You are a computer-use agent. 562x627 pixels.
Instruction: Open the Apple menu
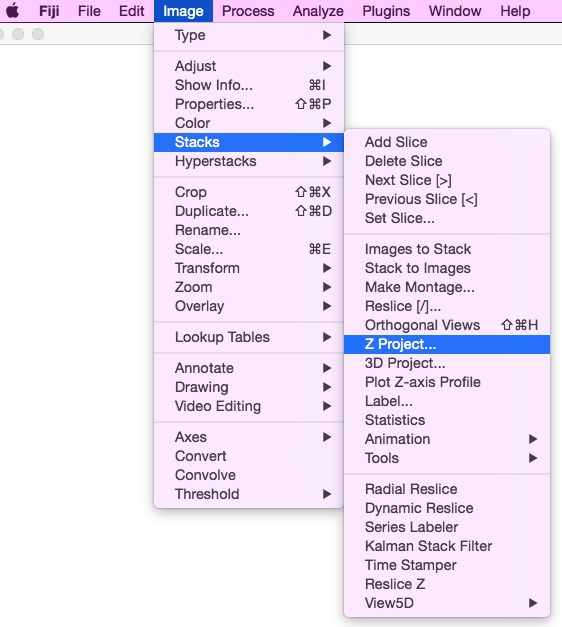pyautogui.click(x=12, y=11)
